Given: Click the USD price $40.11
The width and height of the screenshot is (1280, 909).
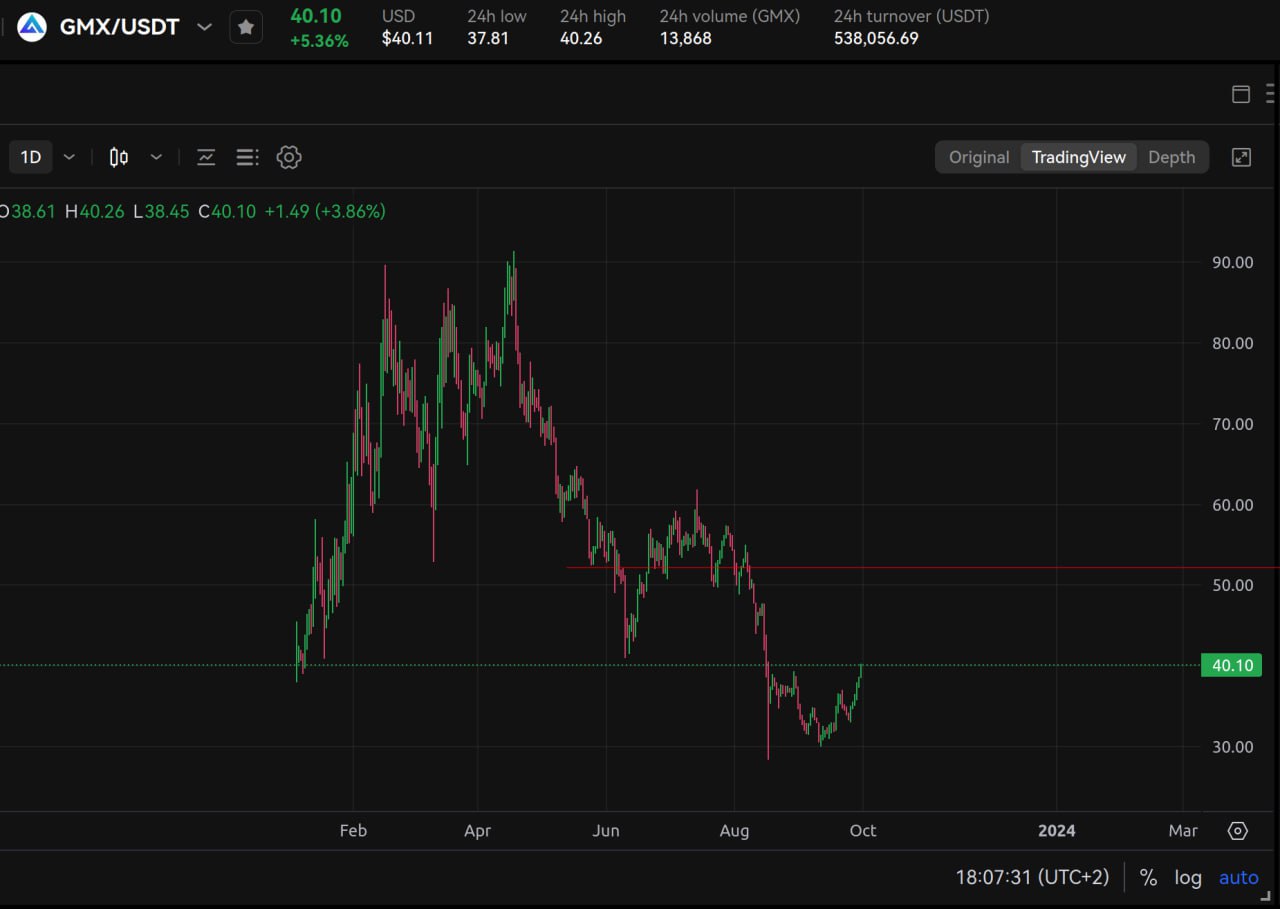Looking at the screenshot, I should pos(408,39).
